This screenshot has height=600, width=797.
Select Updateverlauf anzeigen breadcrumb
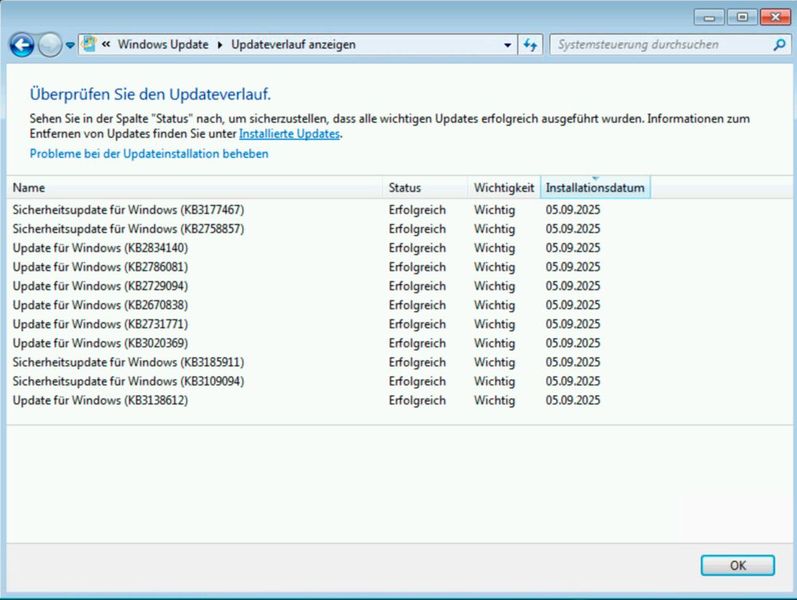(293, 45)
